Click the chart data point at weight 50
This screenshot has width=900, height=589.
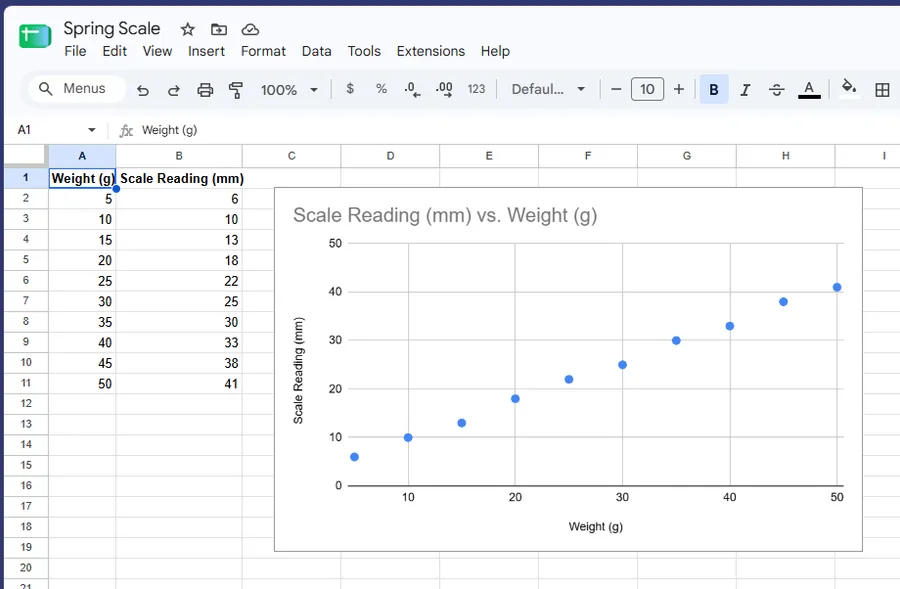[837, 288]
